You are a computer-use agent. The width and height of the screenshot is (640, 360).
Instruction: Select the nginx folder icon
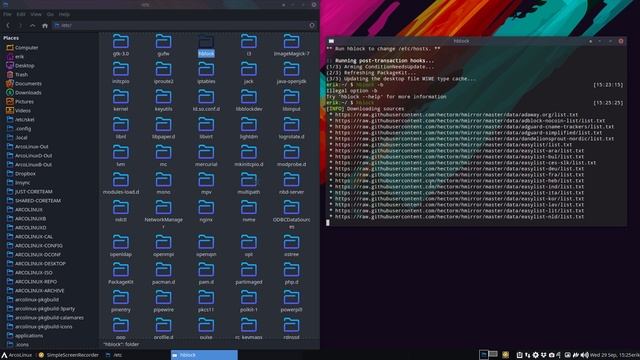[x=206, y=208]
